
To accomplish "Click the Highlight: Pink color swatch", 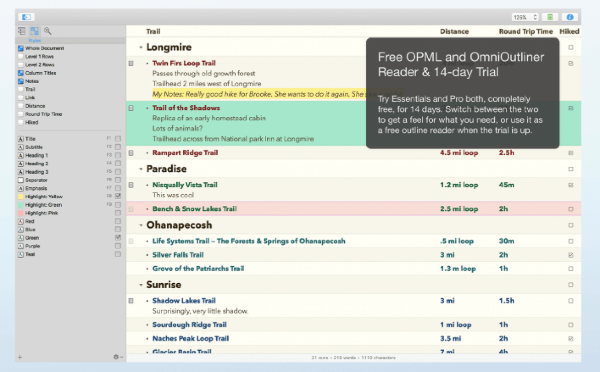I will click(21, 213).
